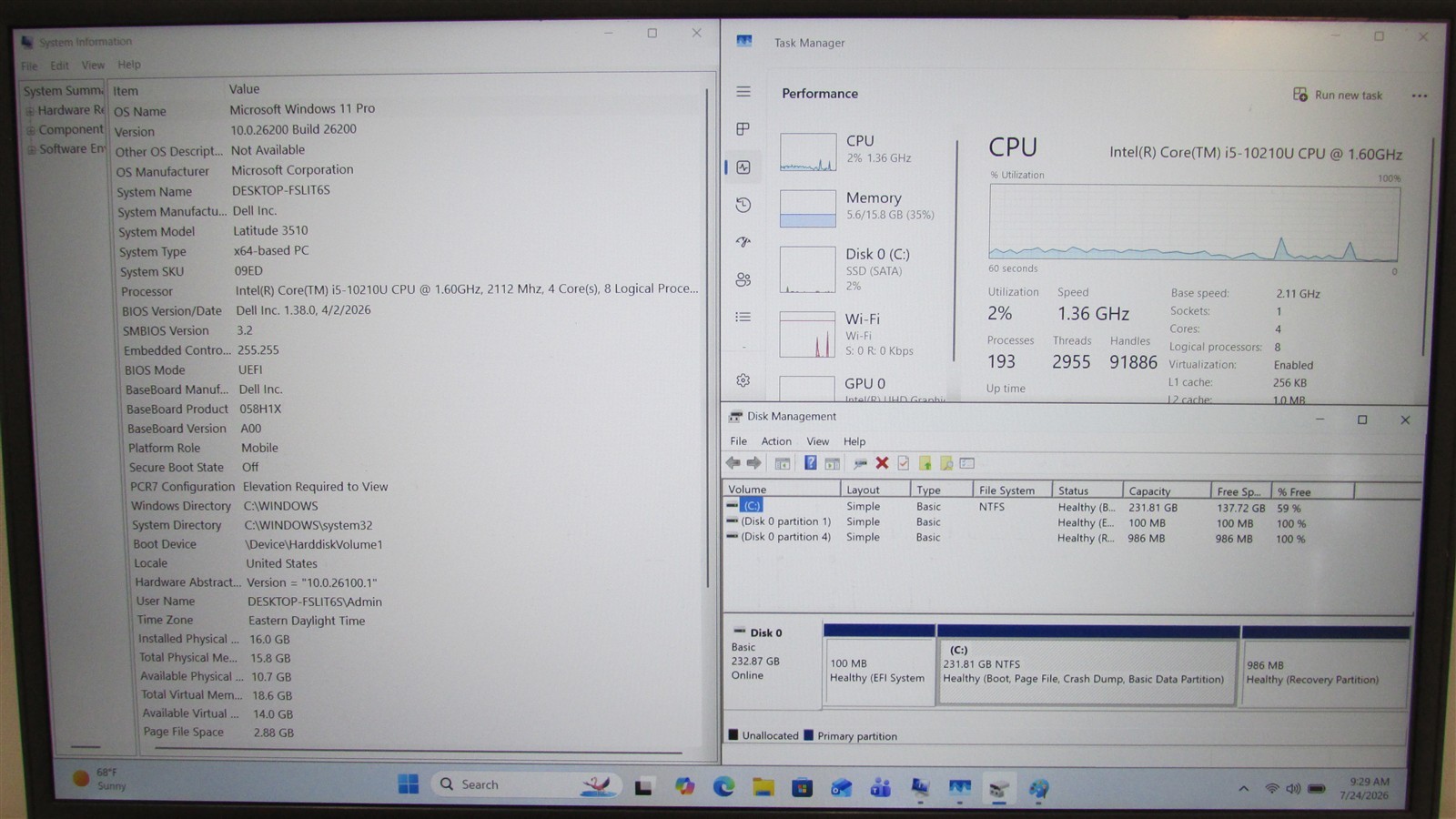Select 100 MB EFI System partition block

(x=879, y=665)
